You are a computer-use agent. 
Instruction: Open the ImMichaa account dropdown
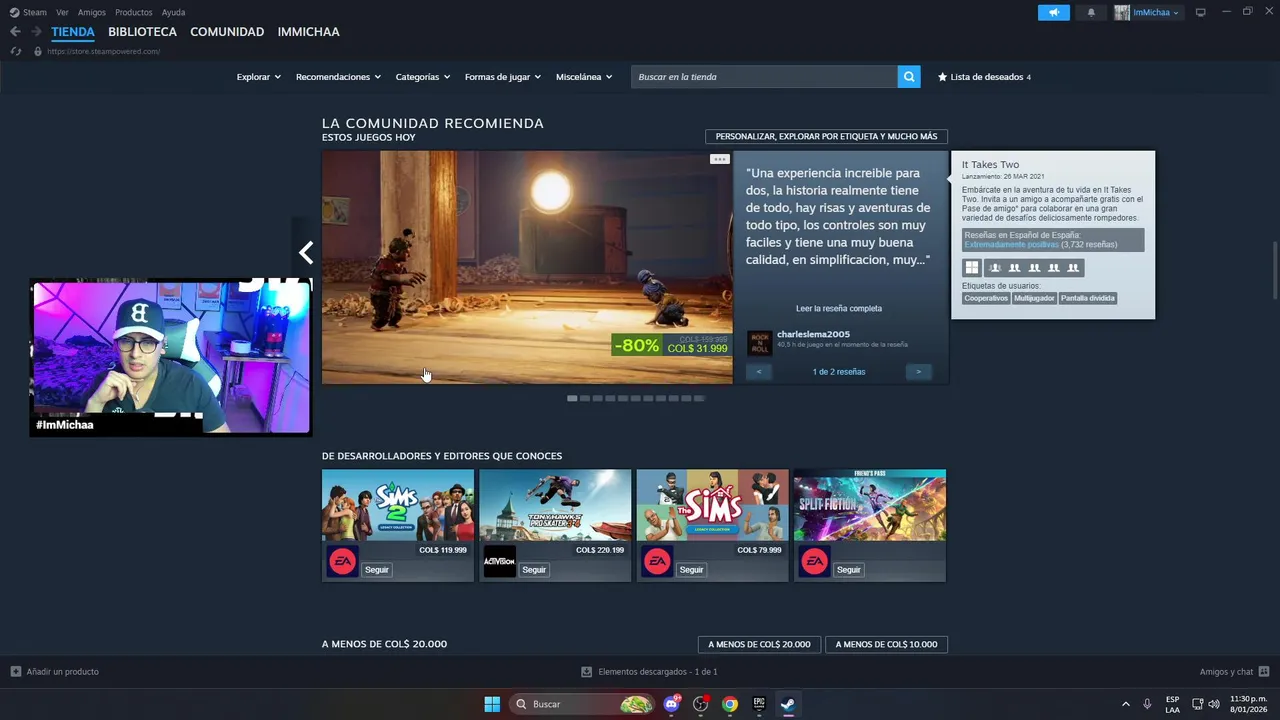[x=1148, y=12]
